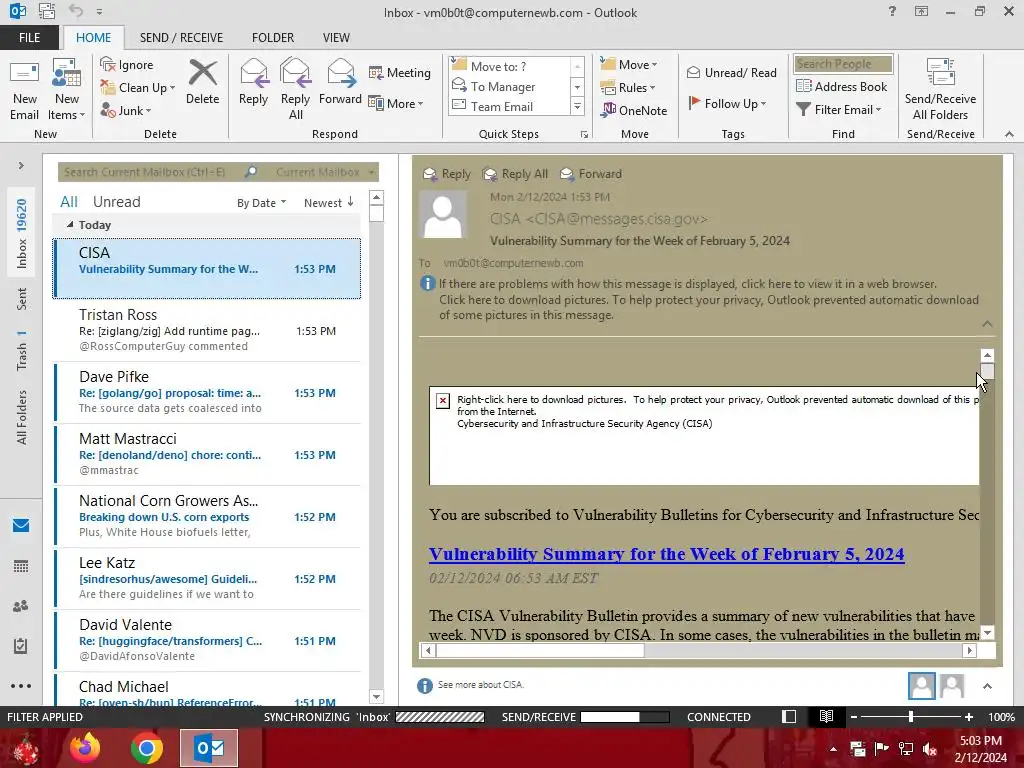Expand the Quick Steps gallery
The image size is (1024, 768).
(x=577, y=106)
